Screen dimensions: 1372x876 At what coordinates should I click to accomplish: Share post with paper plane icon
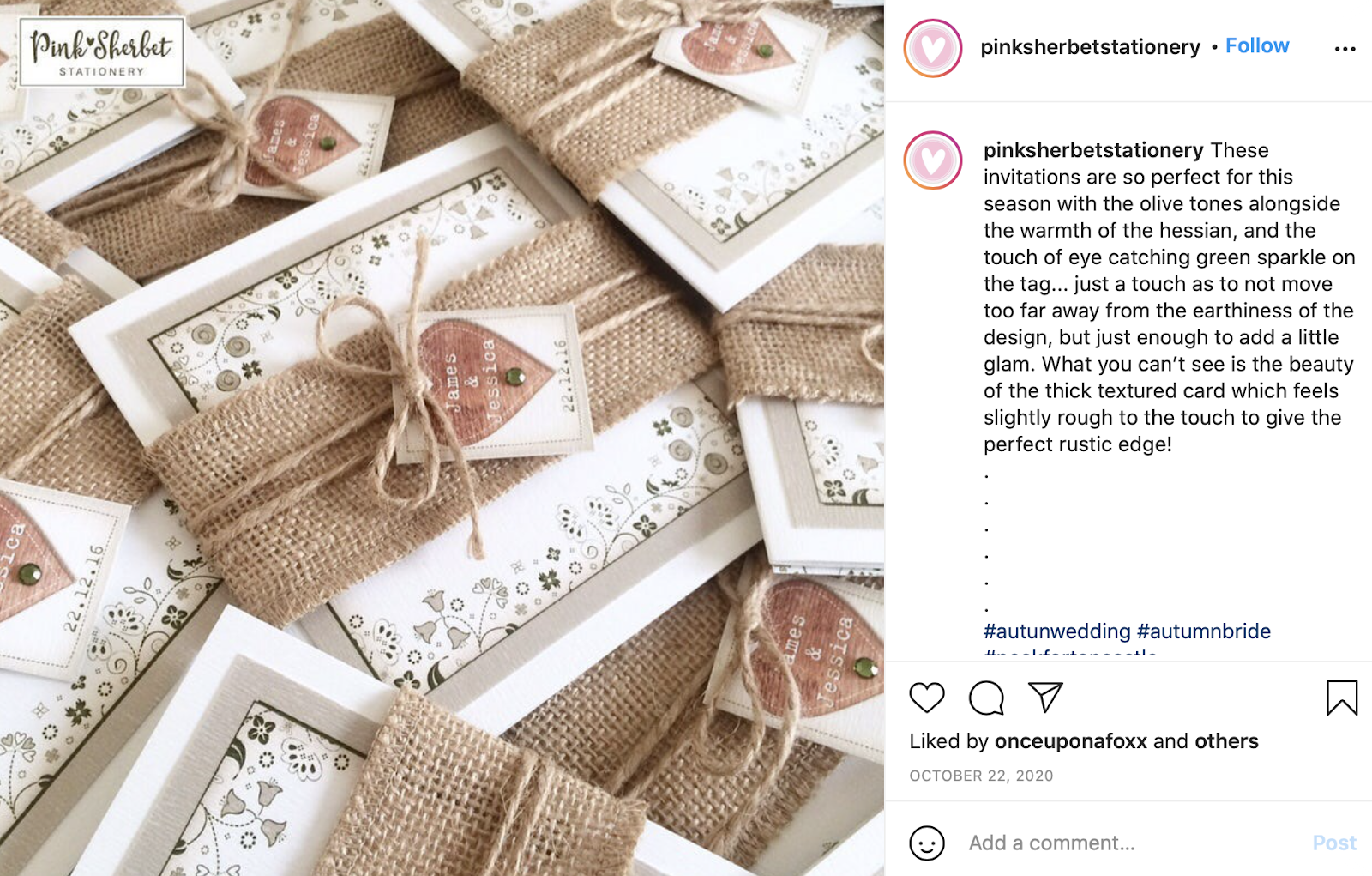[x=1046, y=697]
